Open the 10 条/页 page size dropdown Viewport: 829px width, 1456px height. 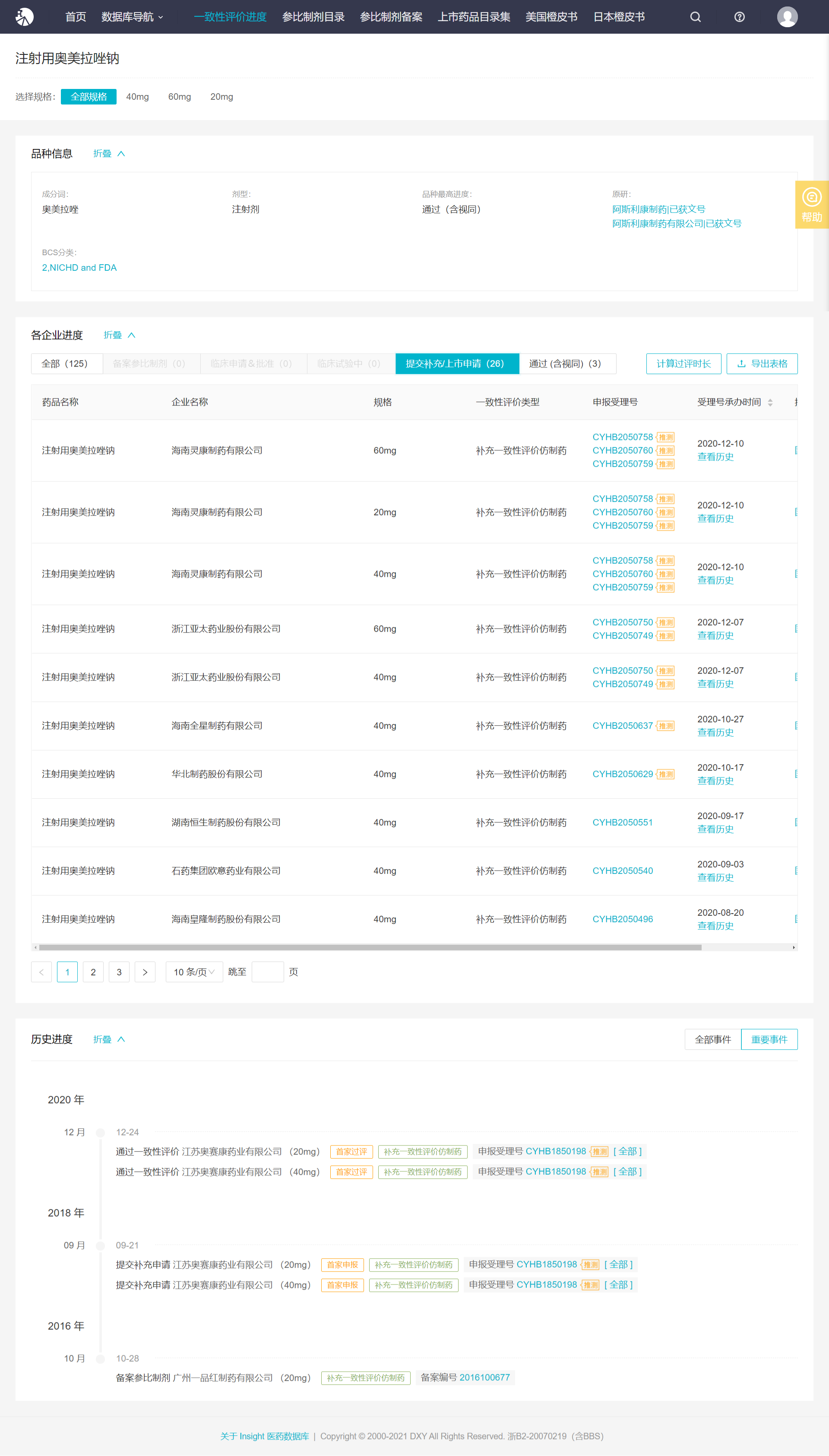tap(193, 972)
